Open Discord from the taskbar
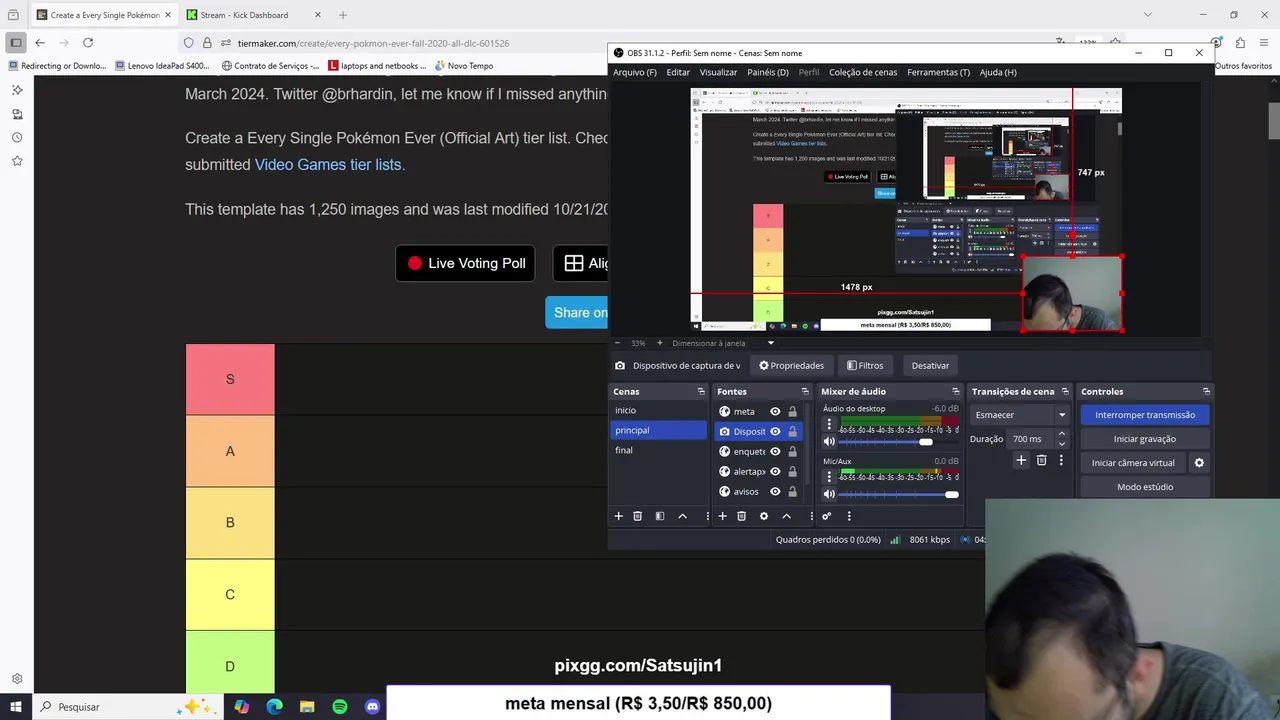 point(373,707)
